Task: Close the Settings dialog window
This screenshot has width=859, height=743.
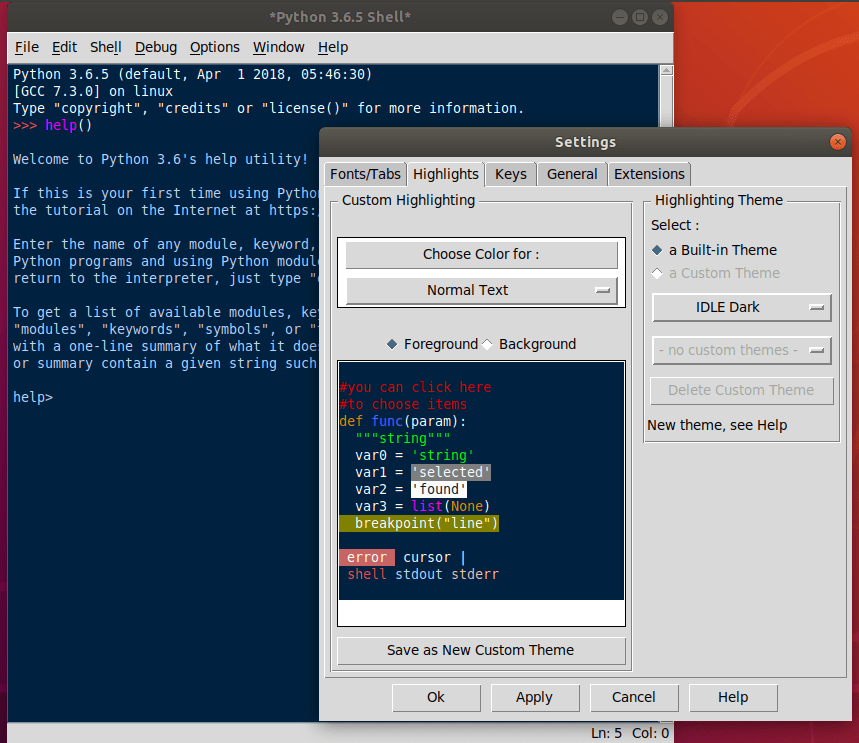Action: coord(838,142)
